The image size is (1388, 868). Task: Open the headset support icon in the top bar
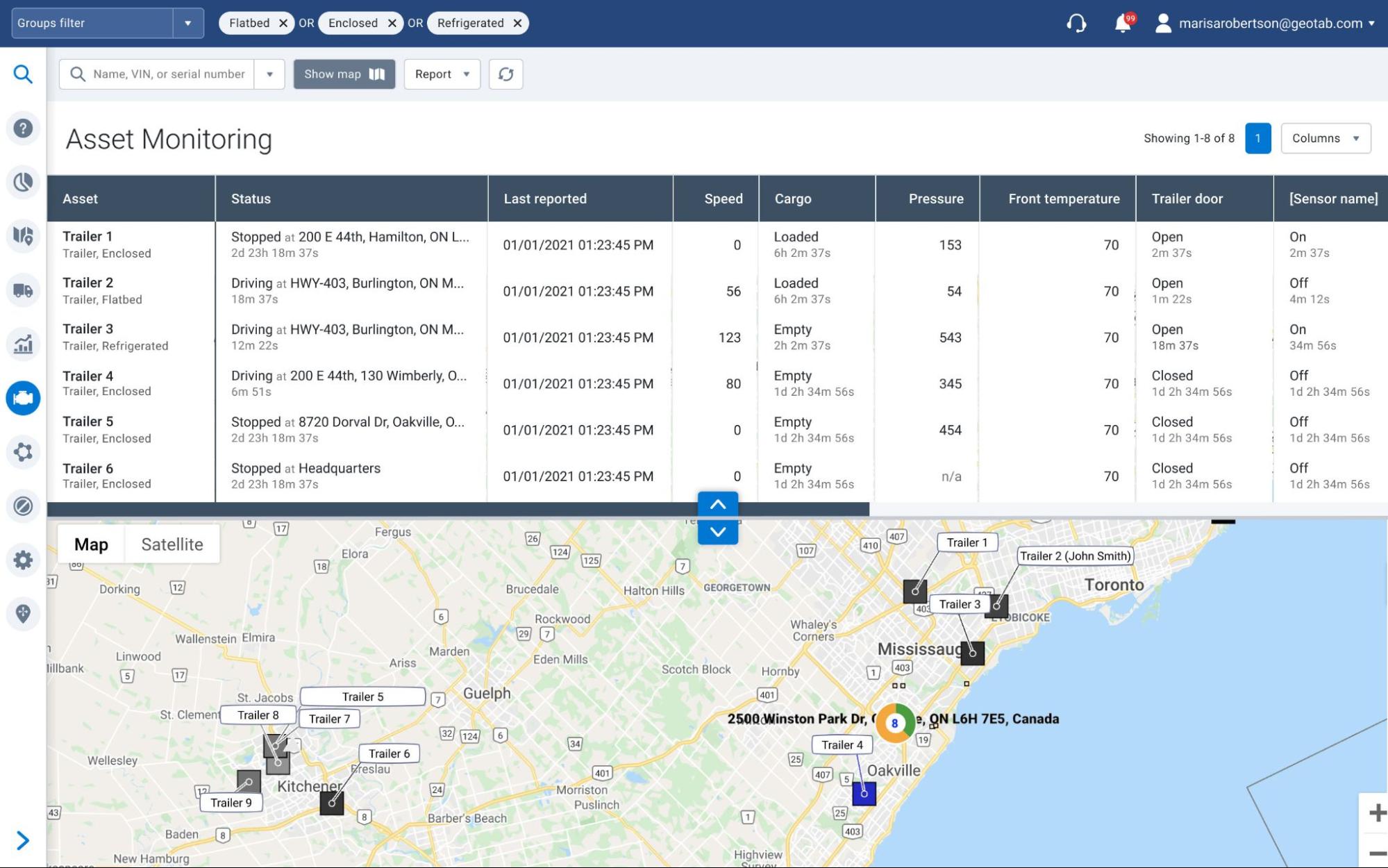[1076, 23]
